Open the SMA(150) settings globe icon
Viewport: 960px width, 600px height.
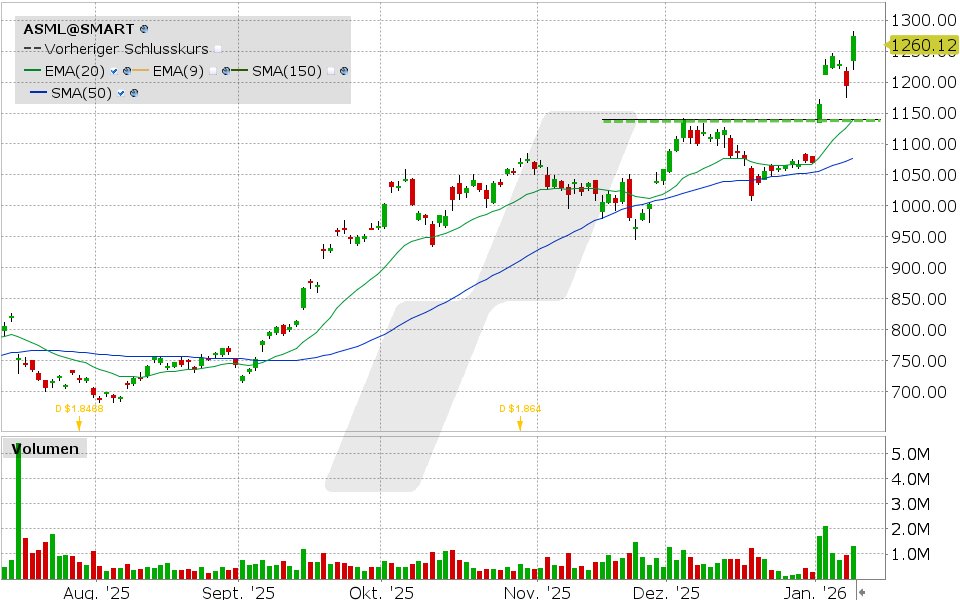[x=343, y=70]
